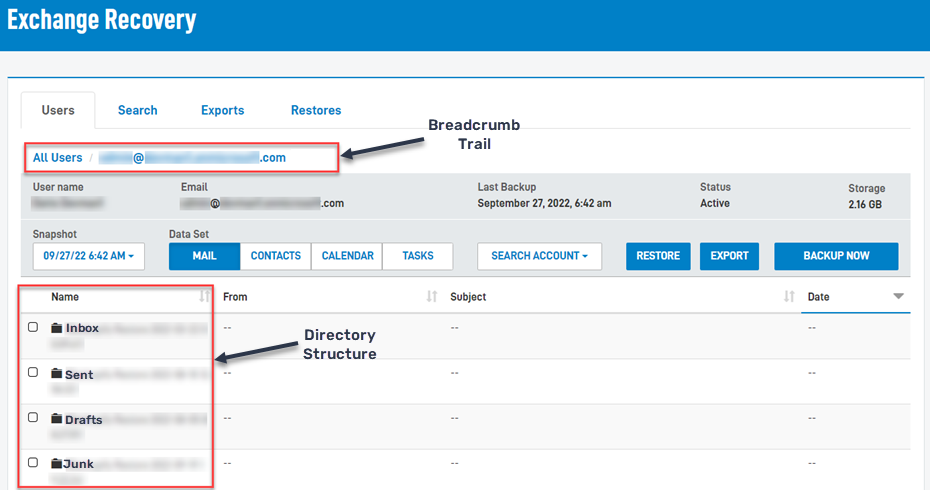Click the Junk folder name

pos(79,464)
